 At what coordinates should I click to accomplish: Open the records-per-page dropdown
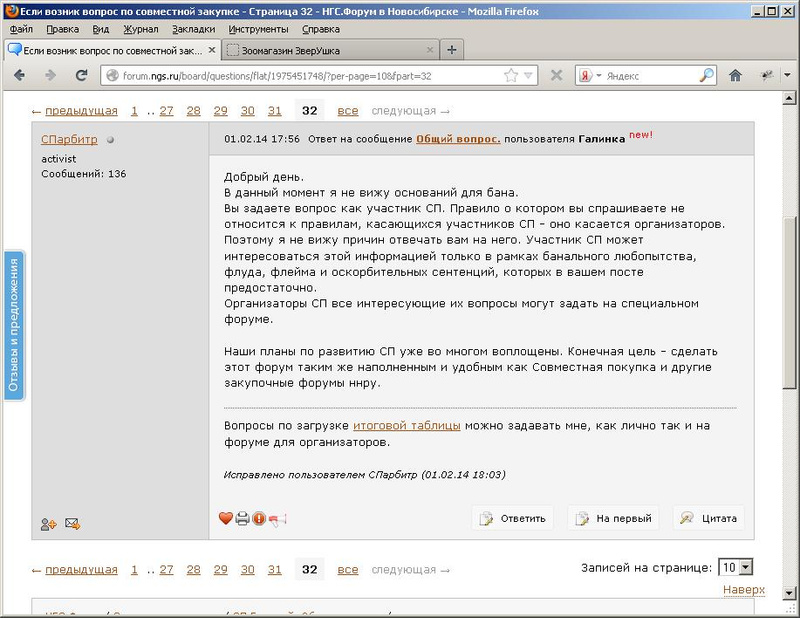(735, 567)
